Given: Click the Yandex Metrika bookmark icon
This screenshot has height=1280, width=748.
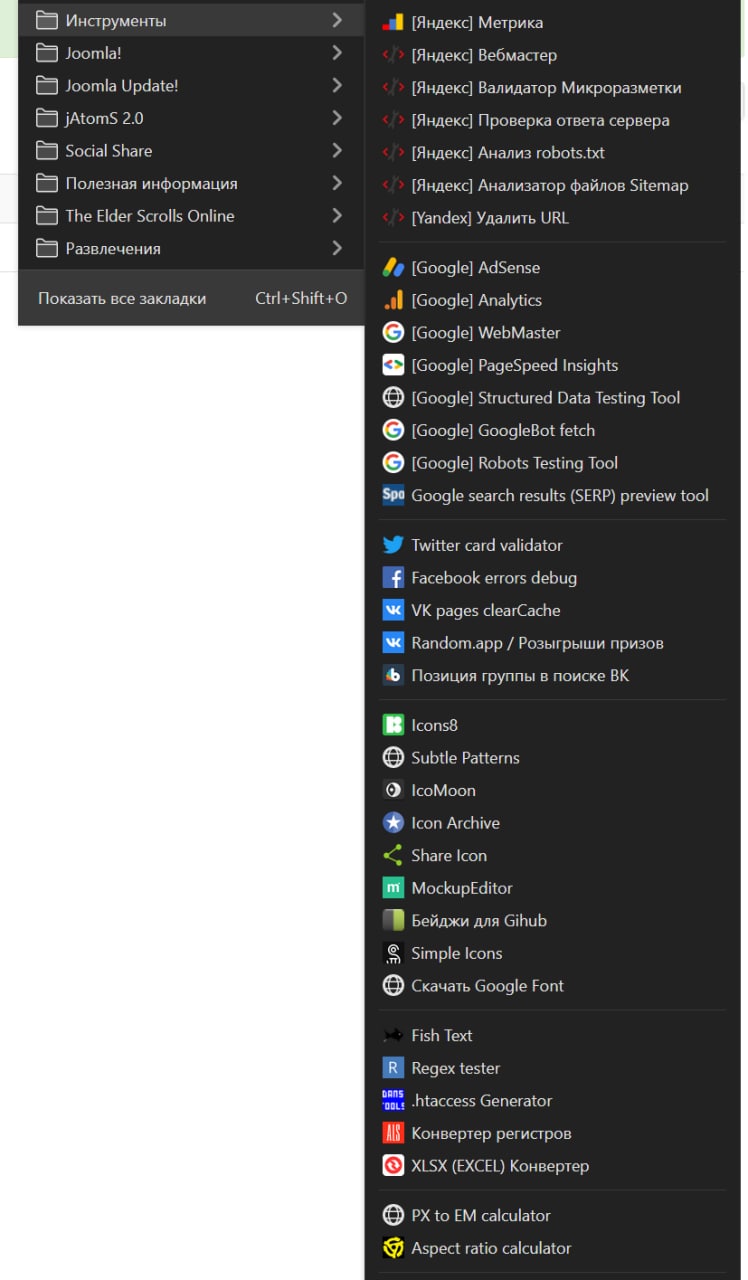Looking at the screenshot, I should pos(393,22).
